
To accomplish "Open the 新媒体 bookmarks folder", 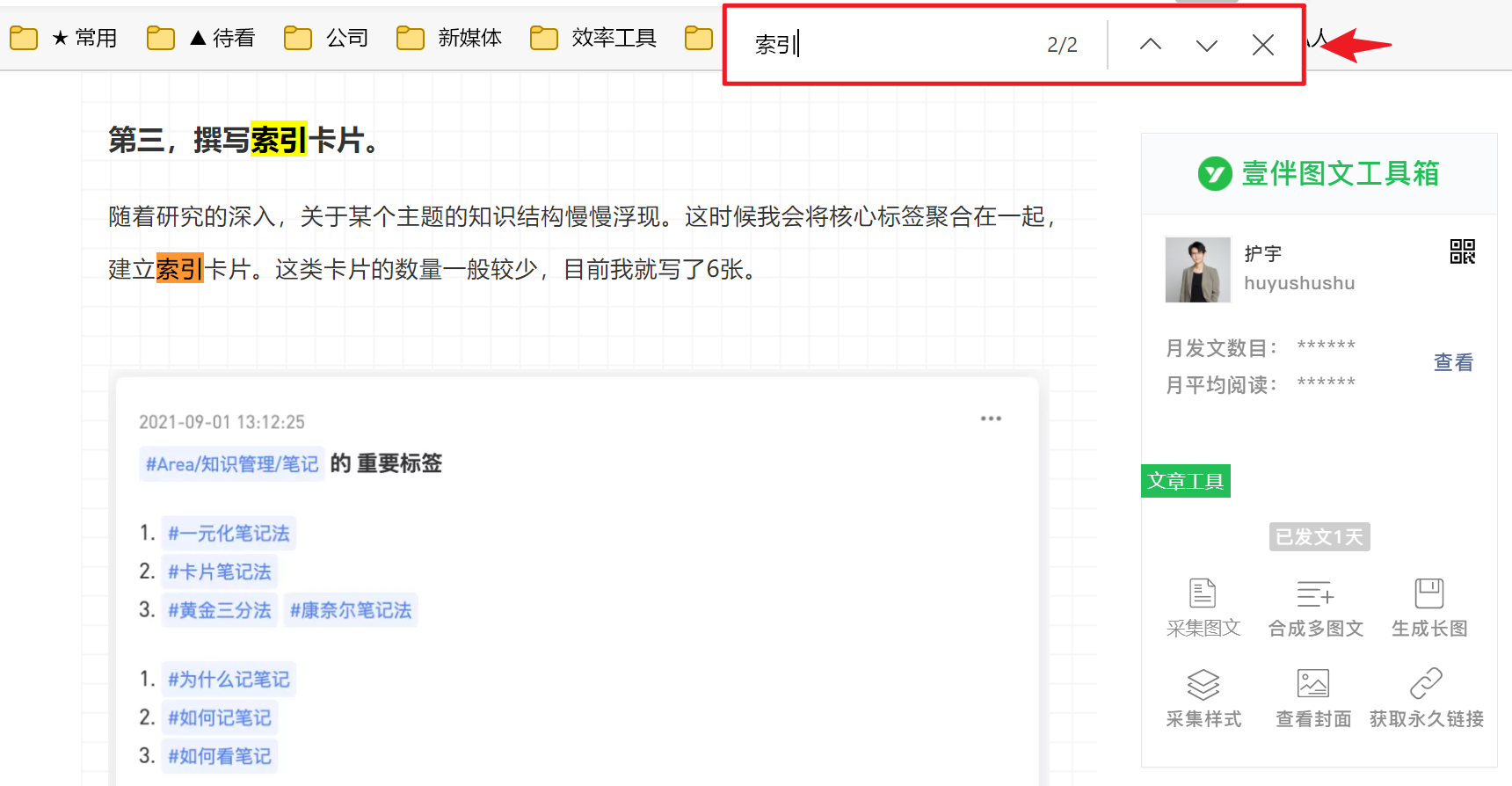I will coord(449,38).
